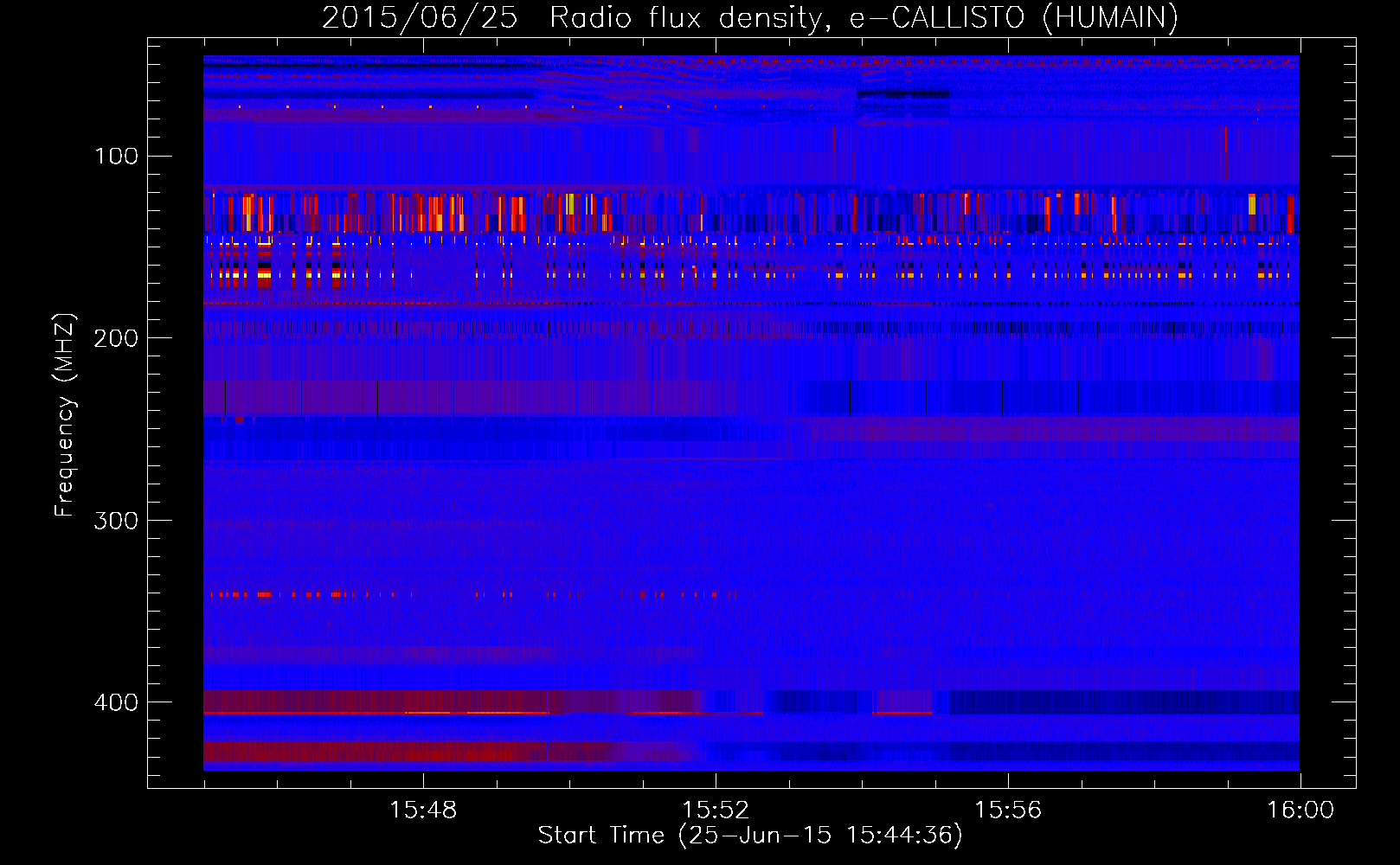
Task: Click the 15:52 time tick label
Action: click(x=716, y=810)
